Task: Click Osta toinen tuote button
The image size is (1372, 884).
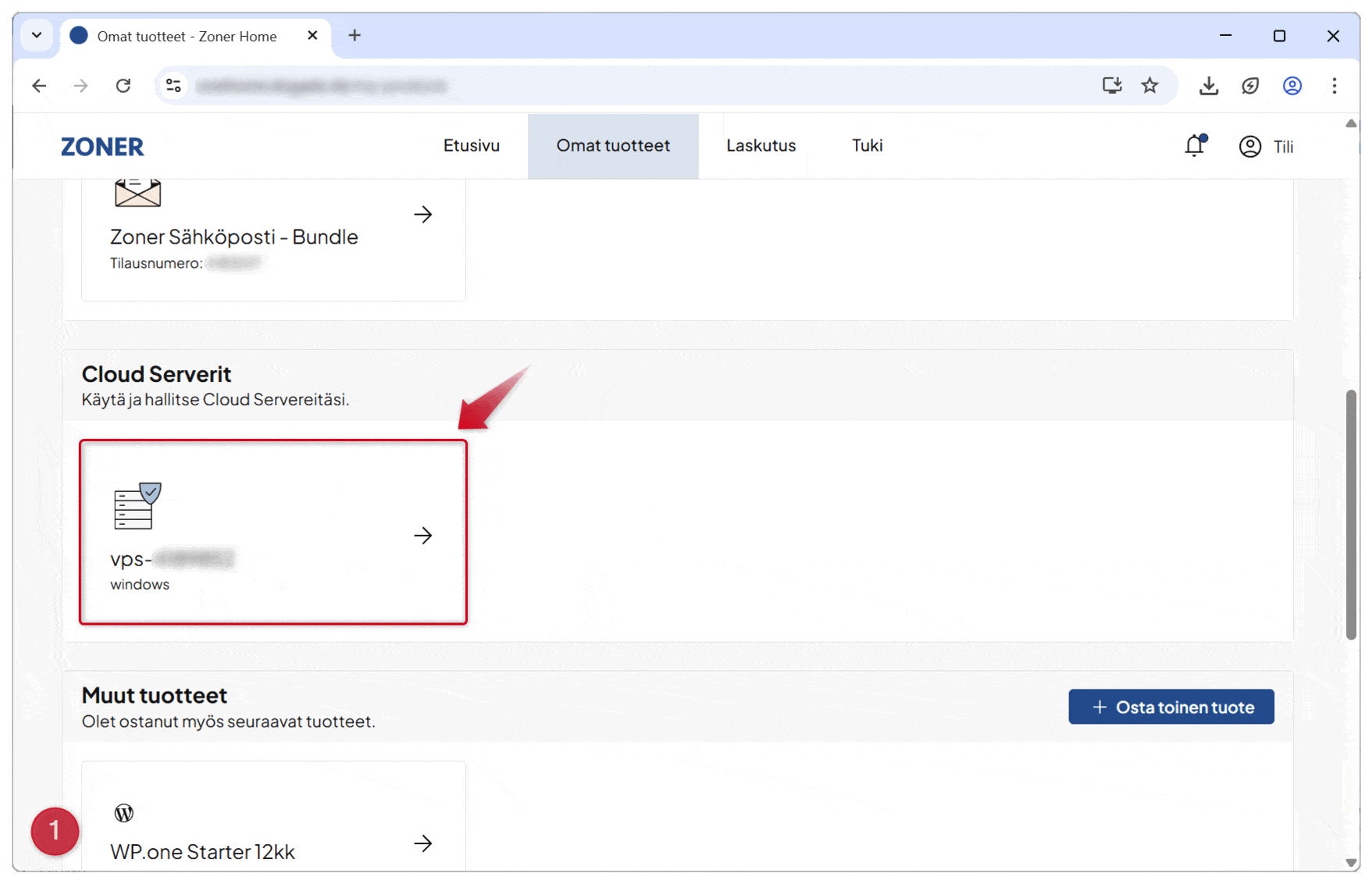Action: (x=1171, y=707)
